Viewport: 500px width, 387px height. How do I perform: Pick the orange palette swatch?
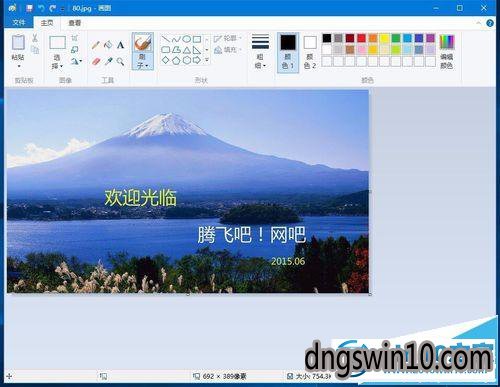click(373, 38)
